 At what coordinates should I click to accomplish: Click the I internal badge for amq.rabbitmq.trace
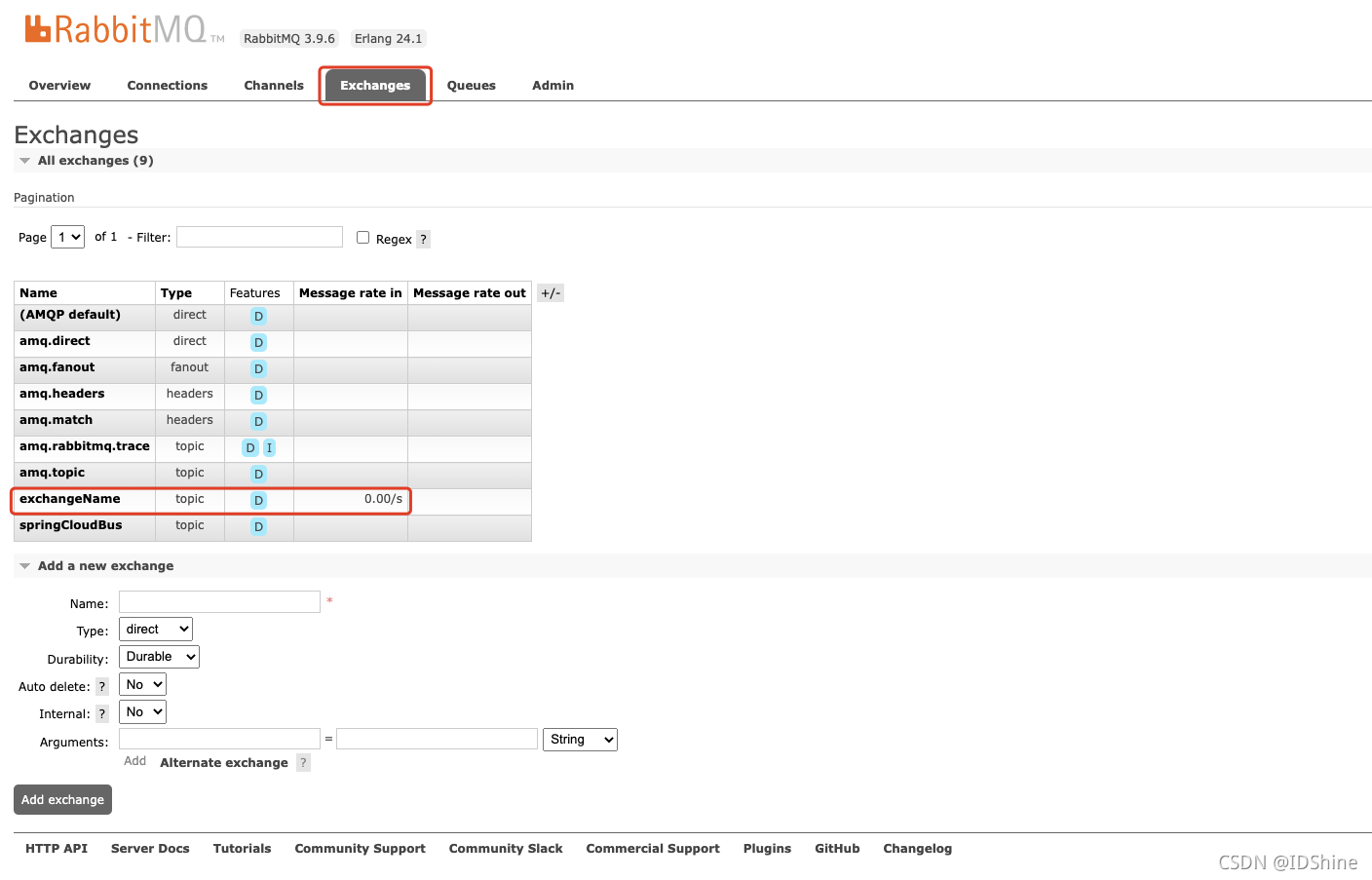pyautogui.click(x=269, y=447)
